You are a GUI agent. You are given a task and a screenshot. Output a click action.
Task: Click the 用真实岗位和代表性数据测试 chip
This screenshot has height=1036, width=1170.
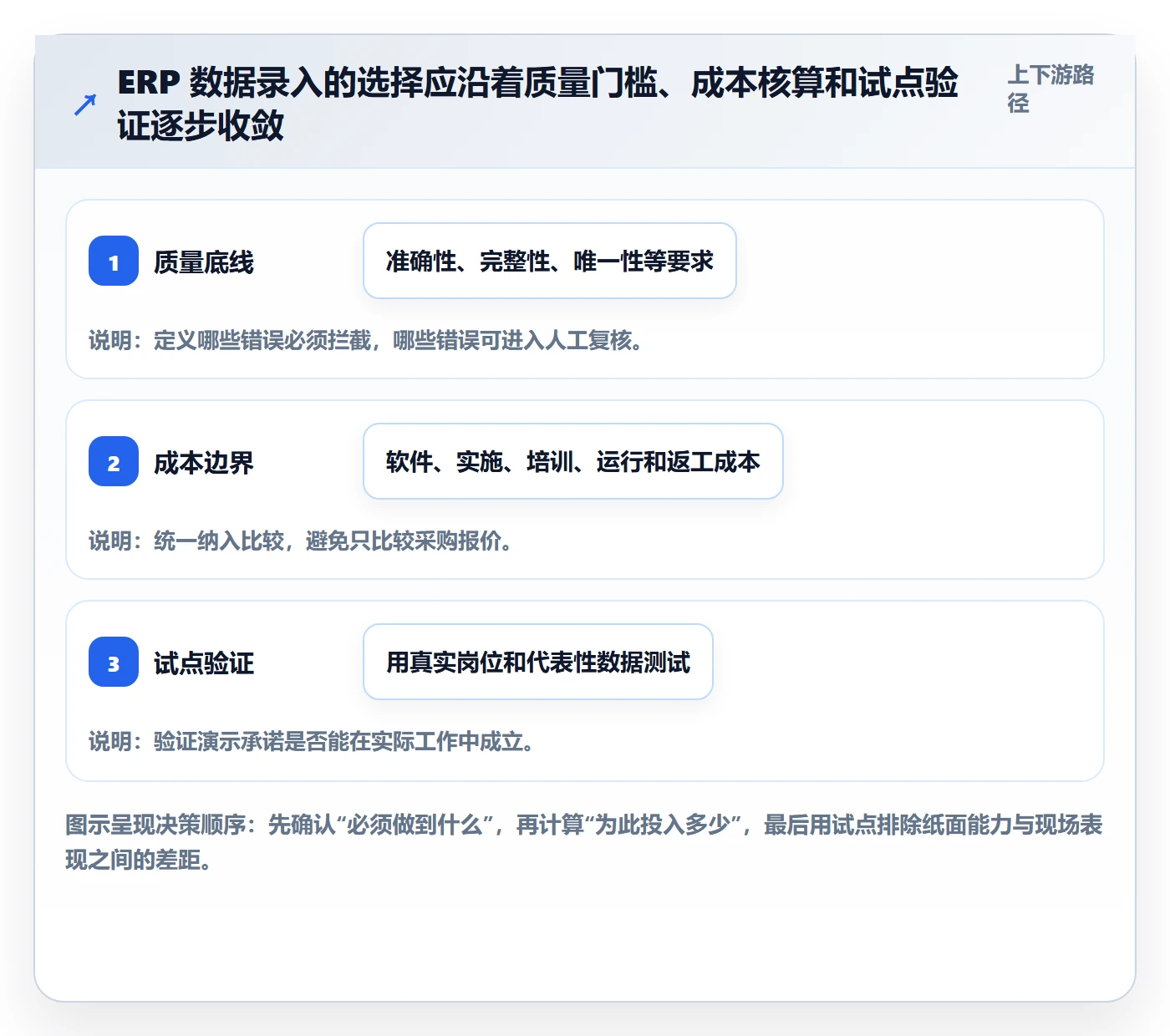coord(538,662)
